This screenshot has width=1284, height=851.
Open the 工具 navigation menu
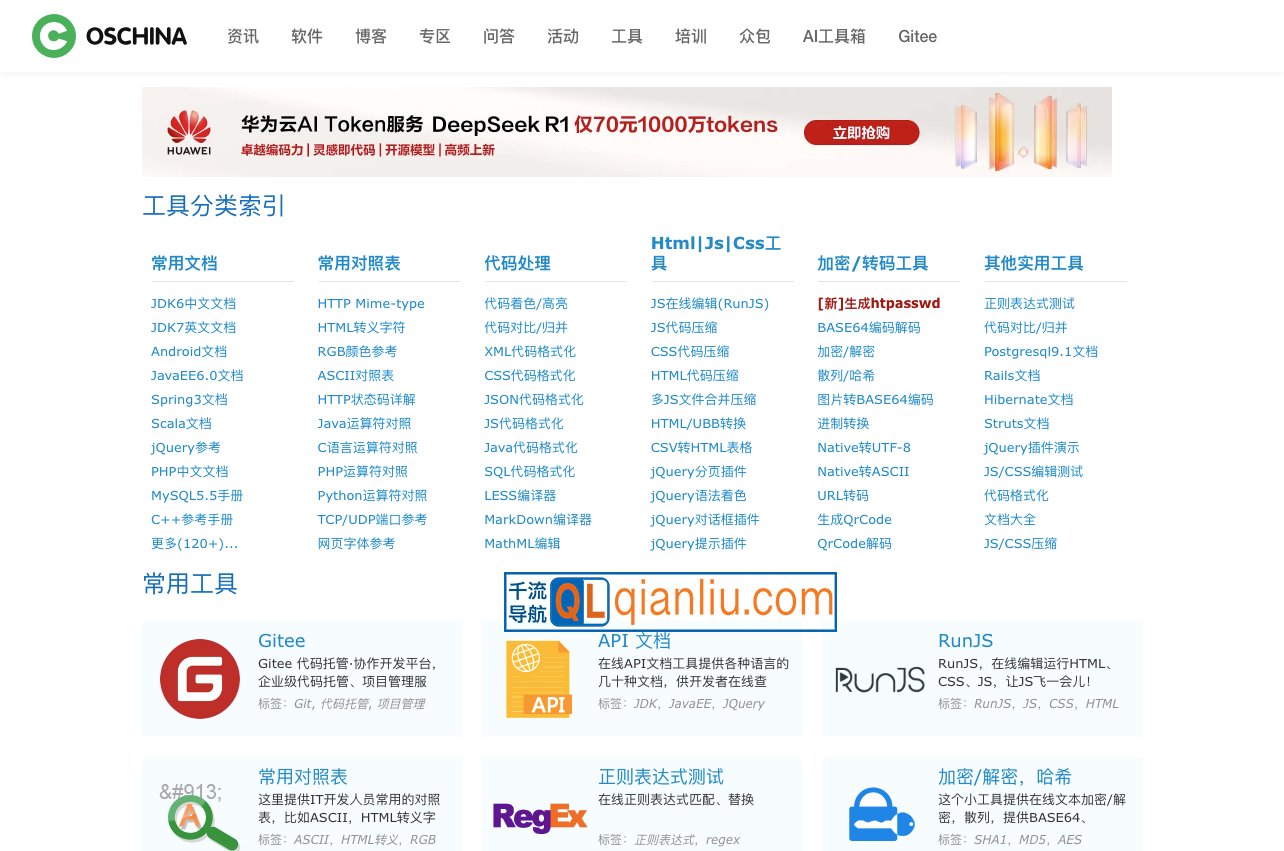coord(627,36)
